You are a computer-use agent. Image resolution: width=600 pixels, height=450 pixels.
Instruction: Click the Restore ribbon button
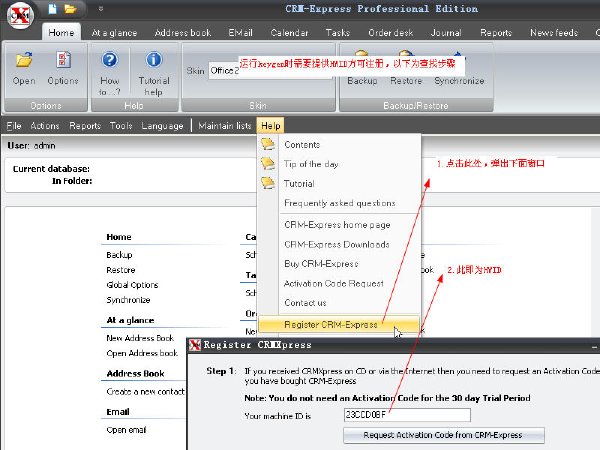click(406, 69)
